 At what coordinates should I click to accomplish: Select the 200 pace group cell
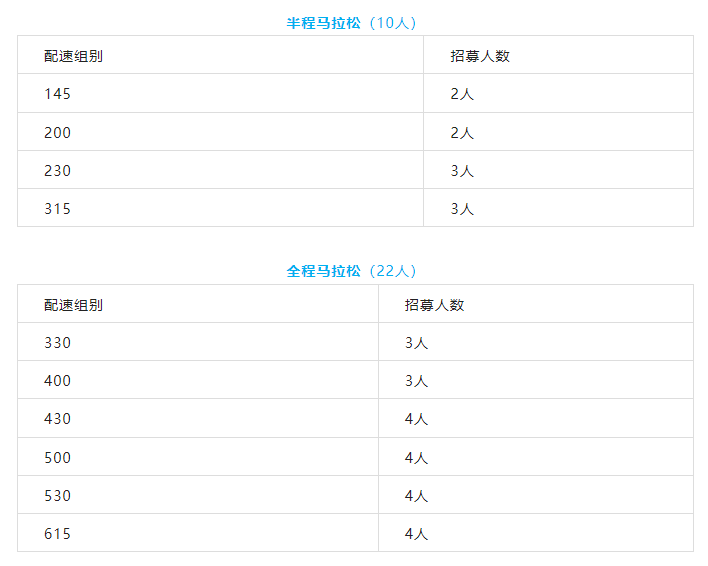coord(58,133)
